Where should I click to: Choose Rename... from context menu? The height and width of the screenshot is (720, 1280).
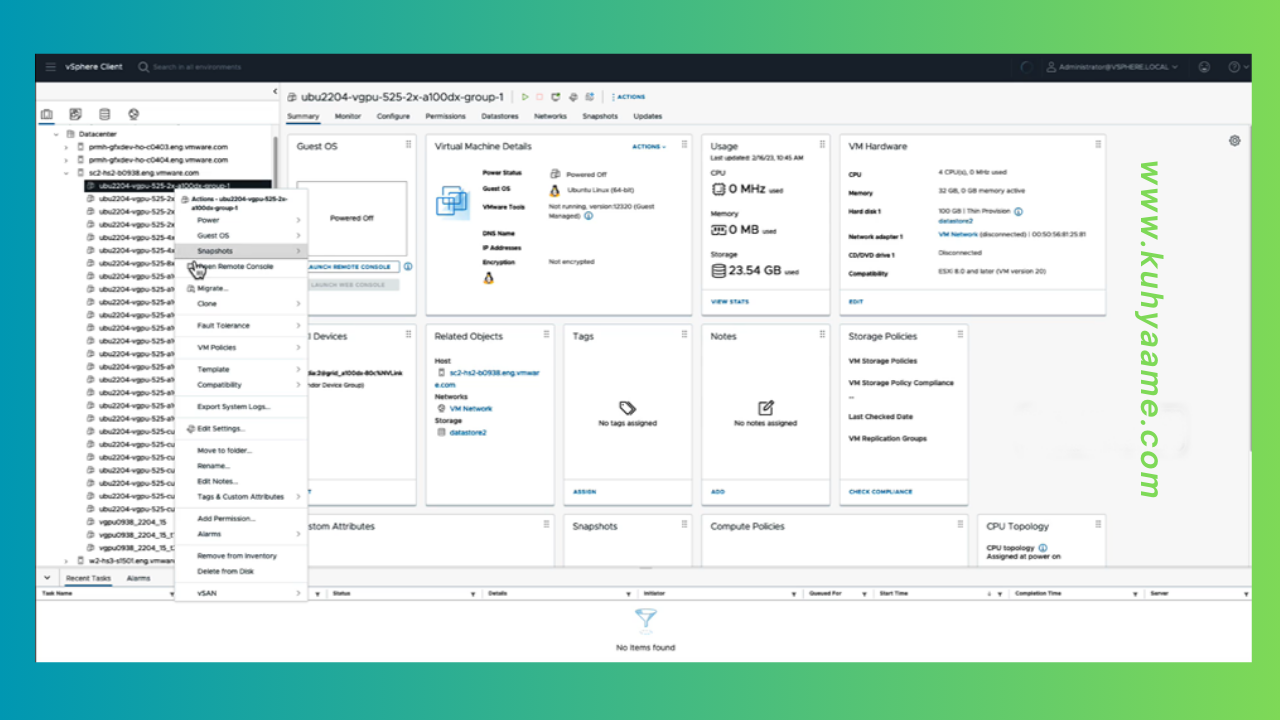pyautogui.click(x=241, y=466)
